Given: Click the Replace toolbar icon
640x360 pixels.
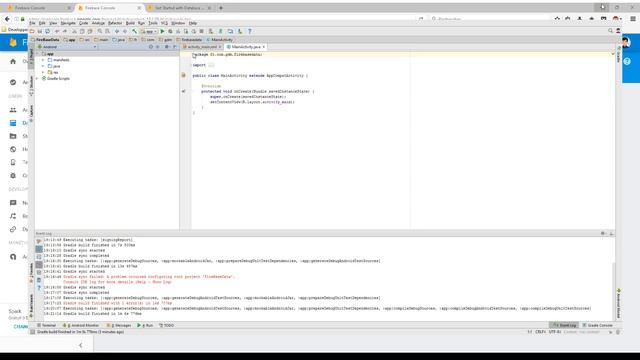Looking at the screenshot, I should 107,31.
